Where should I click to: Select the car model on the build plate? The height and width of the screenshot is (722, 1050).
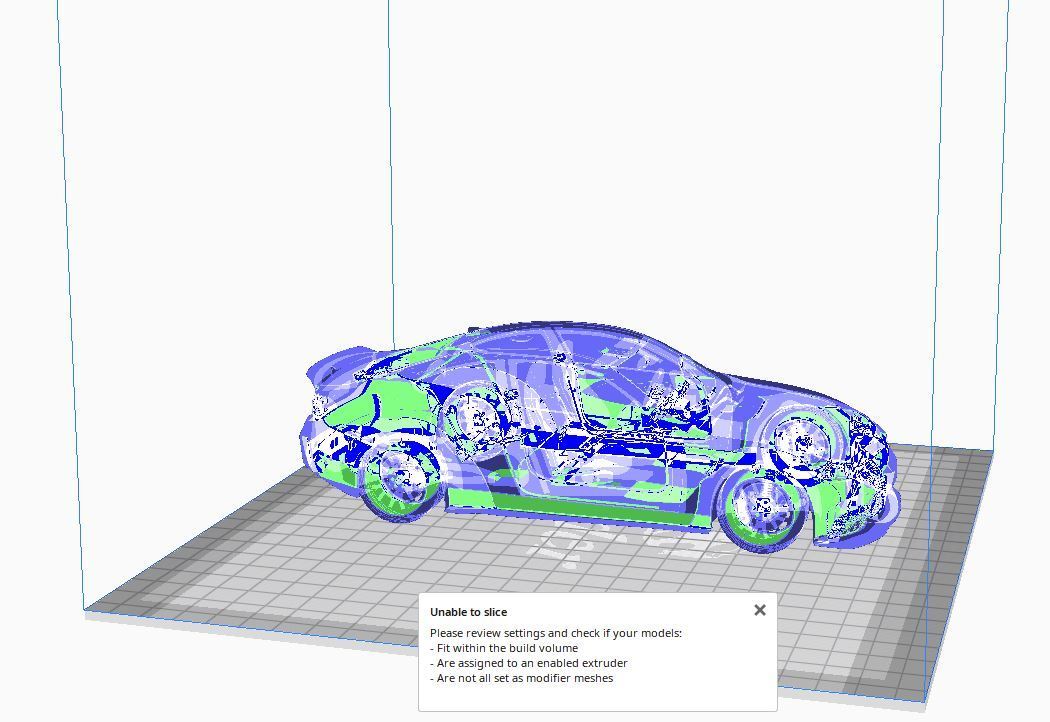click(x=598, y=435)
